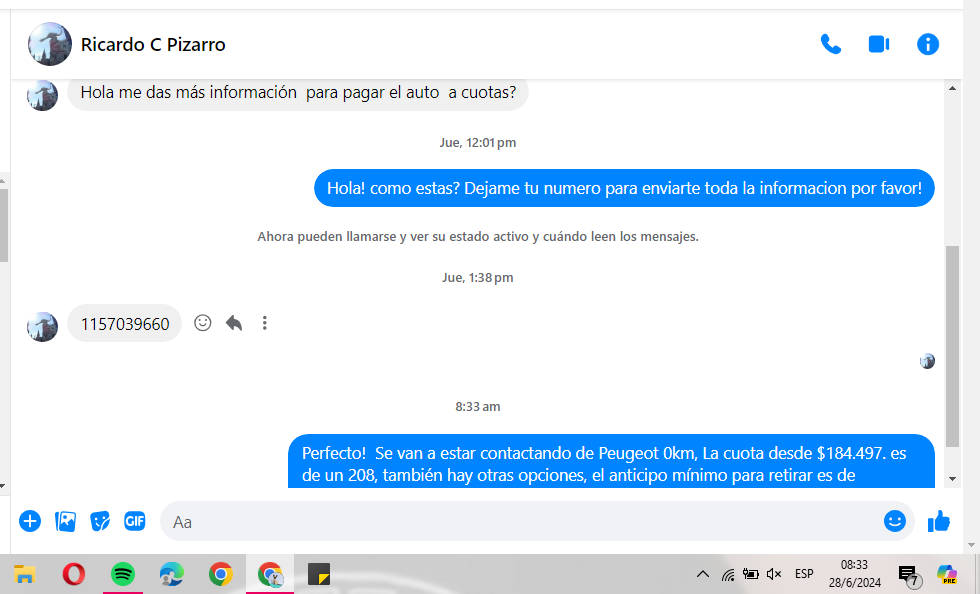
Task: Open more actions plus icon
Action: click(30, 521)
